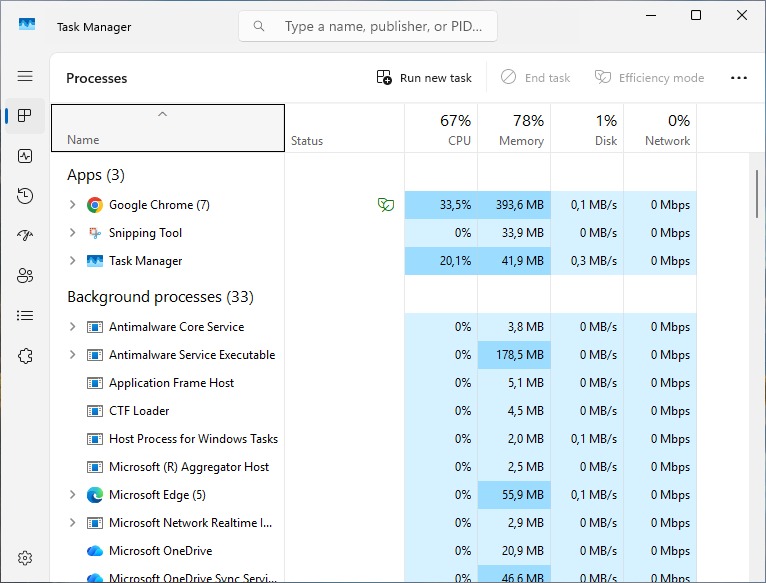Expand the Snipping Tool row
This screenshot has width=766, height=583.
tap(72, 233)
